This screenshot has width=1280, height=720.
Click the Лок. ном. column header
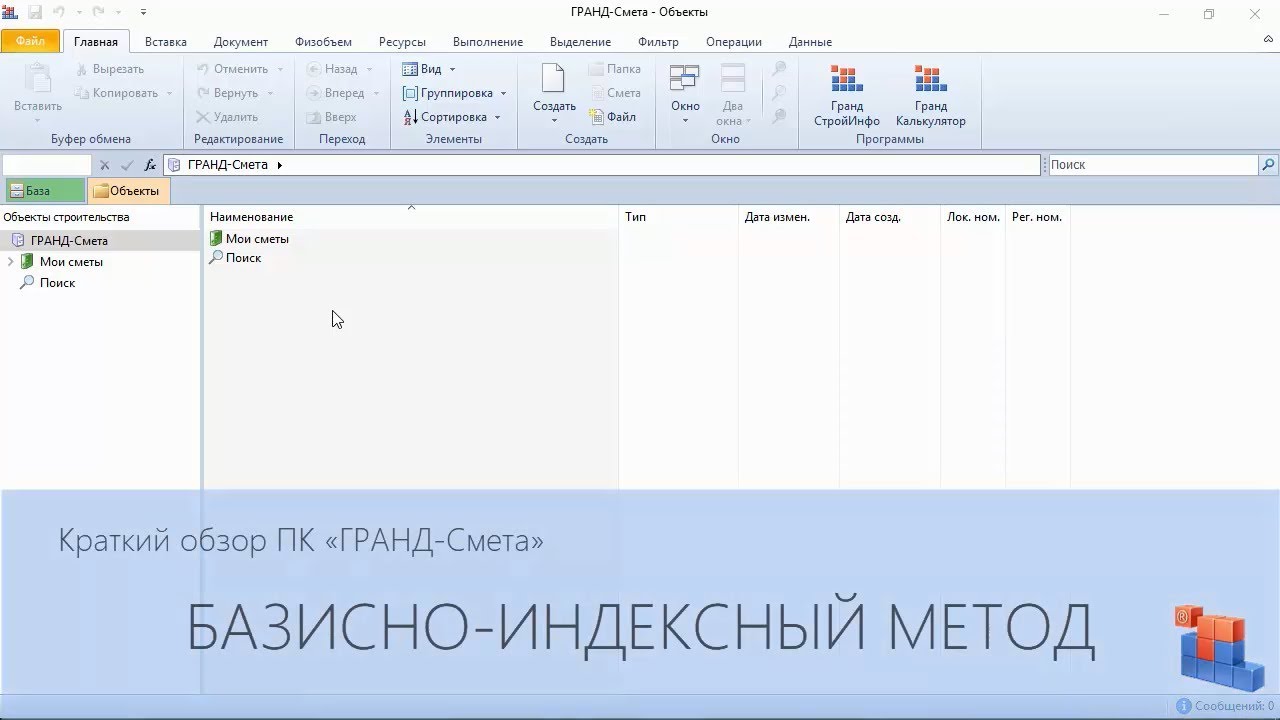point(973,217)
